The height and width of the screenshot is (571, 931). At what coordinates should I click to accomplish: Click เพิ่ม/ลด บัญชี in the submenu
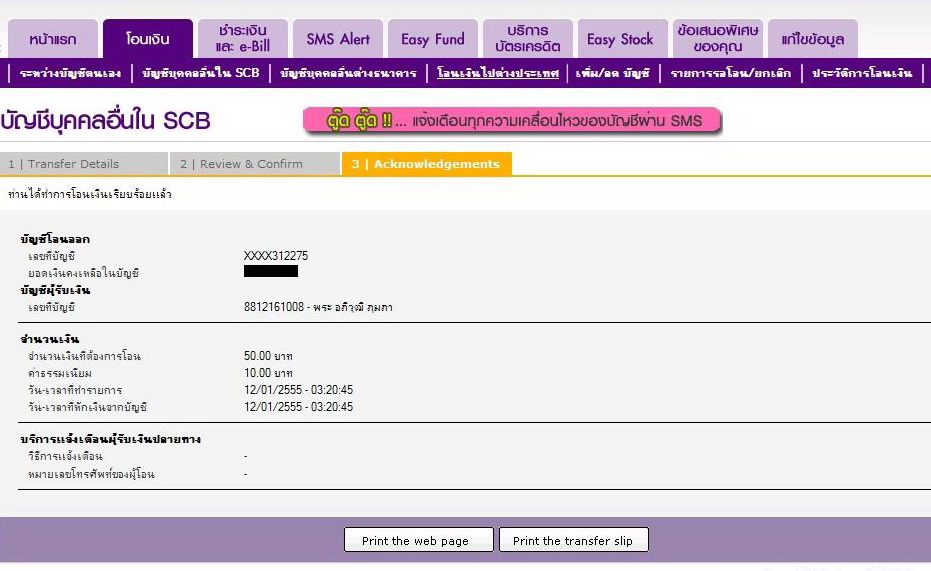[613, 73]
